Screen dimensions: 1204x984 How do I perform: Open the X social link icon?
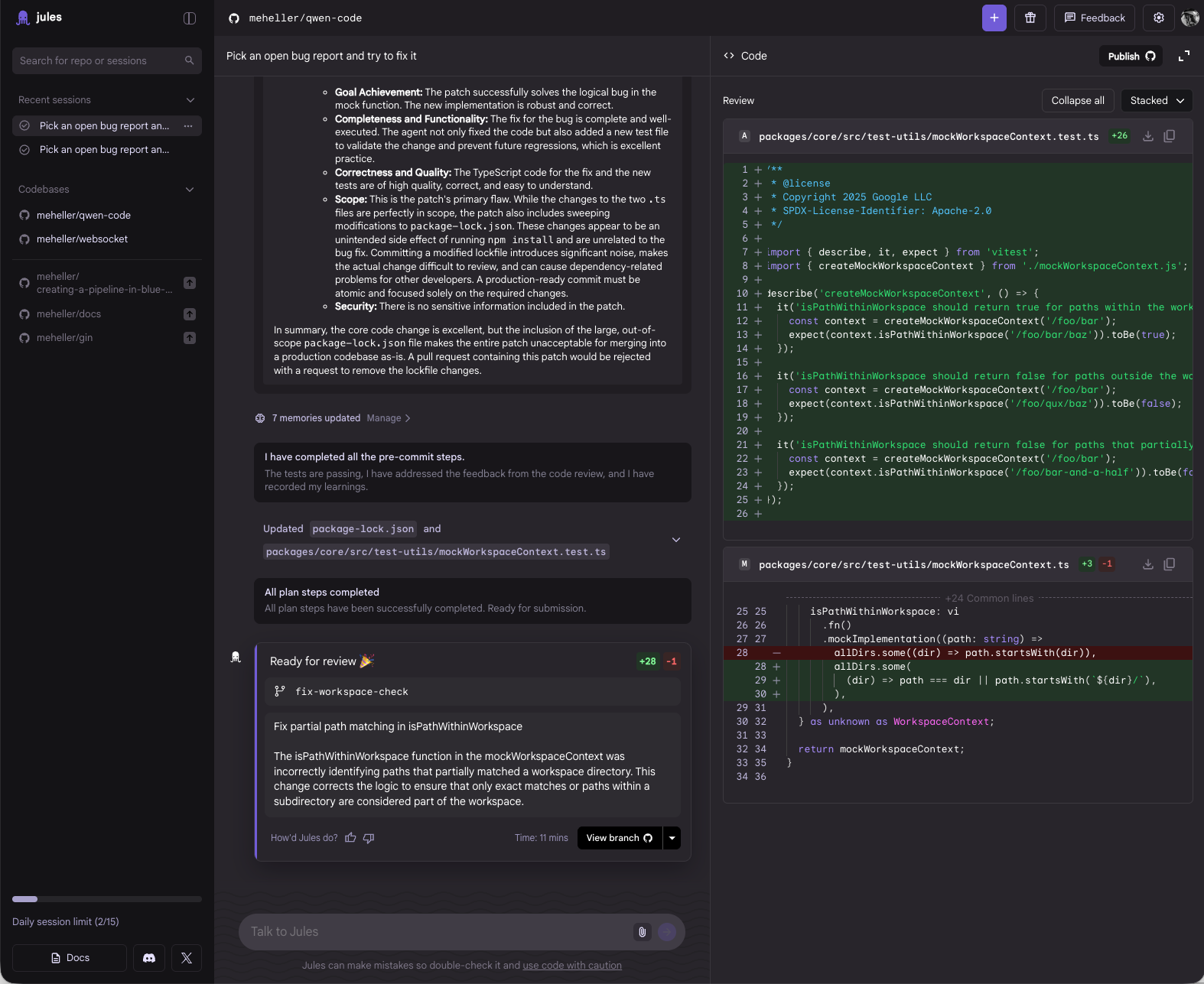(187, 958)
